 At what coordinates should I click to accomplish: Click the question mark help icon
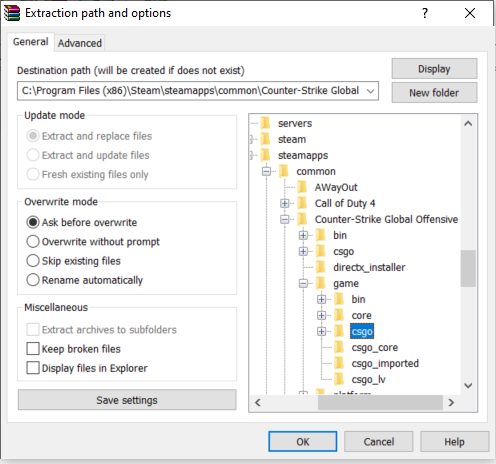point(425,13)
